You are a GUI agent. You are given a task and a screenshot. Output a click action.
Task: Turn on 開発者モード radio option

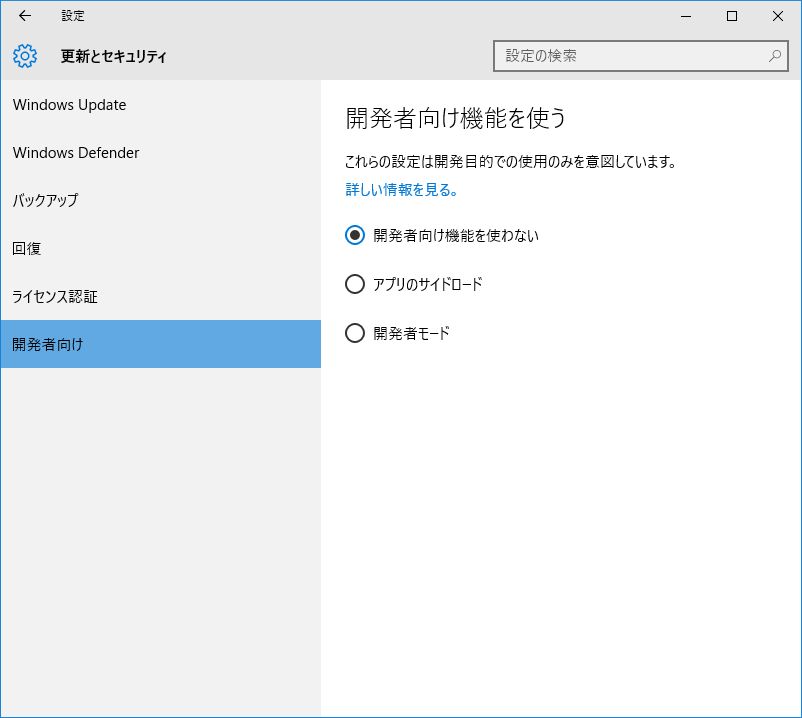tap(355, 333)
